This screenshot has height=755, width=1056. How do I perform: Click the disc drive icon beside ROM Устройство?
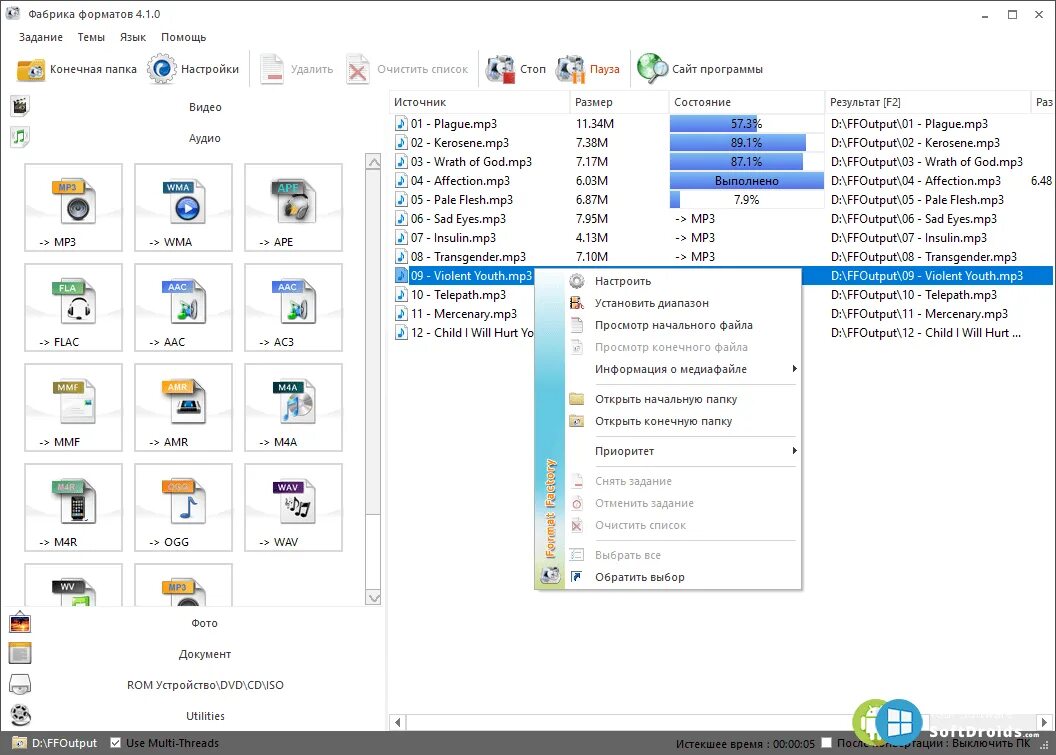[20, 685]
